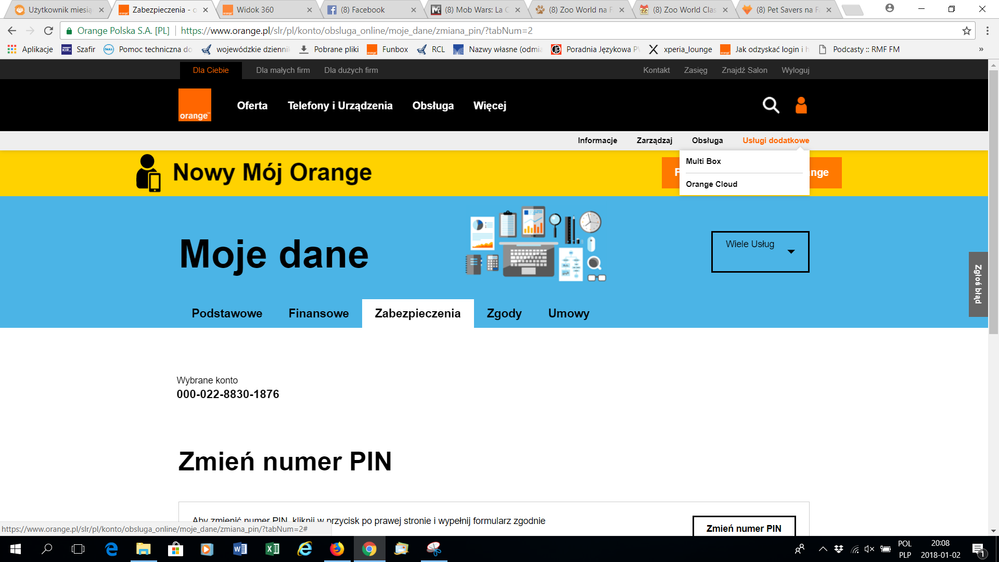Bookmark this page with the star icon
This screenshot has width=999, height=562.
click(x=967, y=31)
